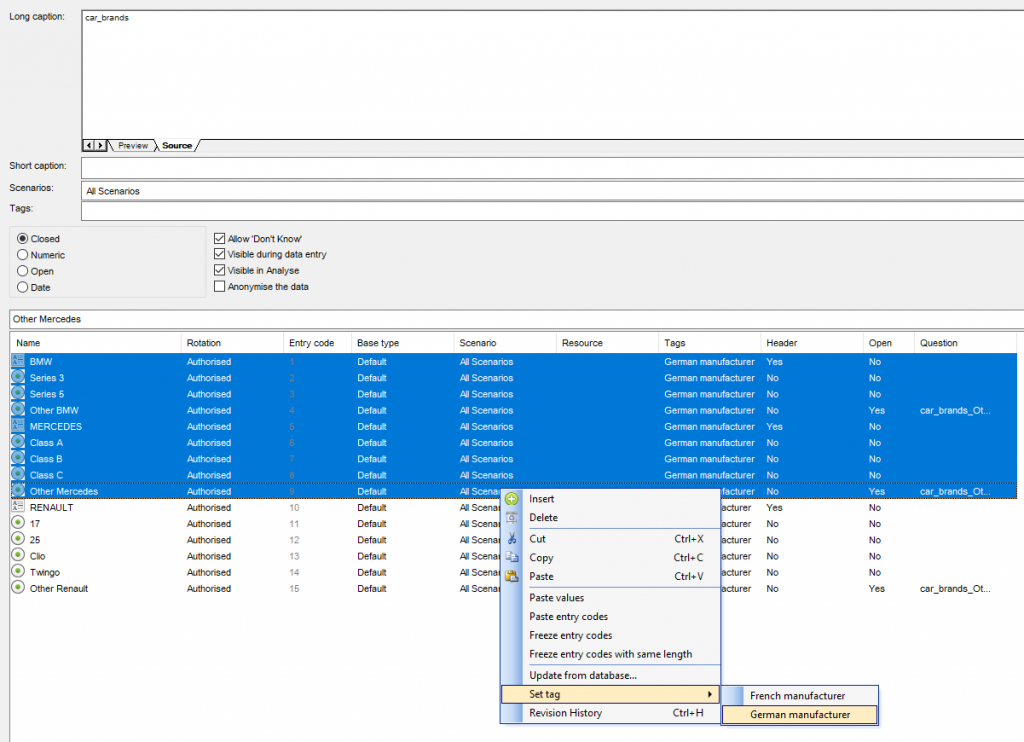Toggle Visible during data entry checkbox

click(219, 254)
